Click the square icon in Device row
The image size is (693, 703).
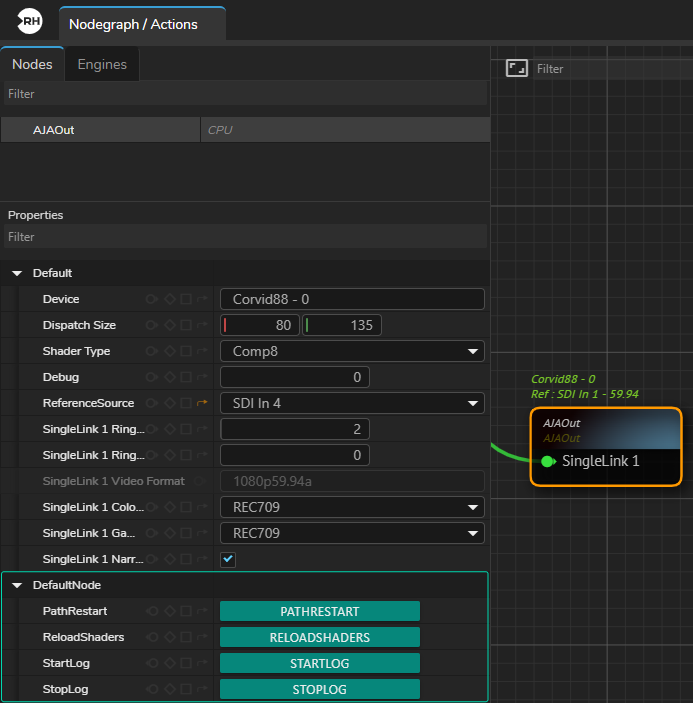coord(186,299)
